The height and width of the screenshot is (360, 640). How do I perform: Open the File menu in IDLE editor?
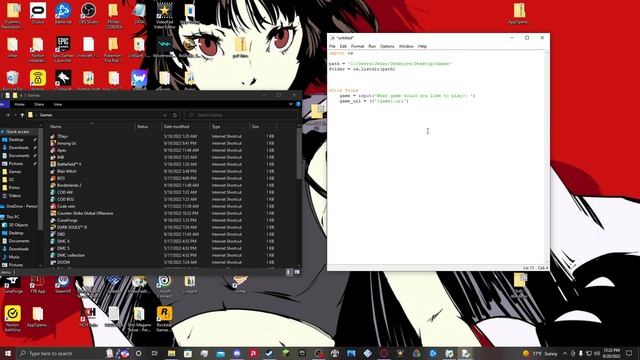[332, 46]
